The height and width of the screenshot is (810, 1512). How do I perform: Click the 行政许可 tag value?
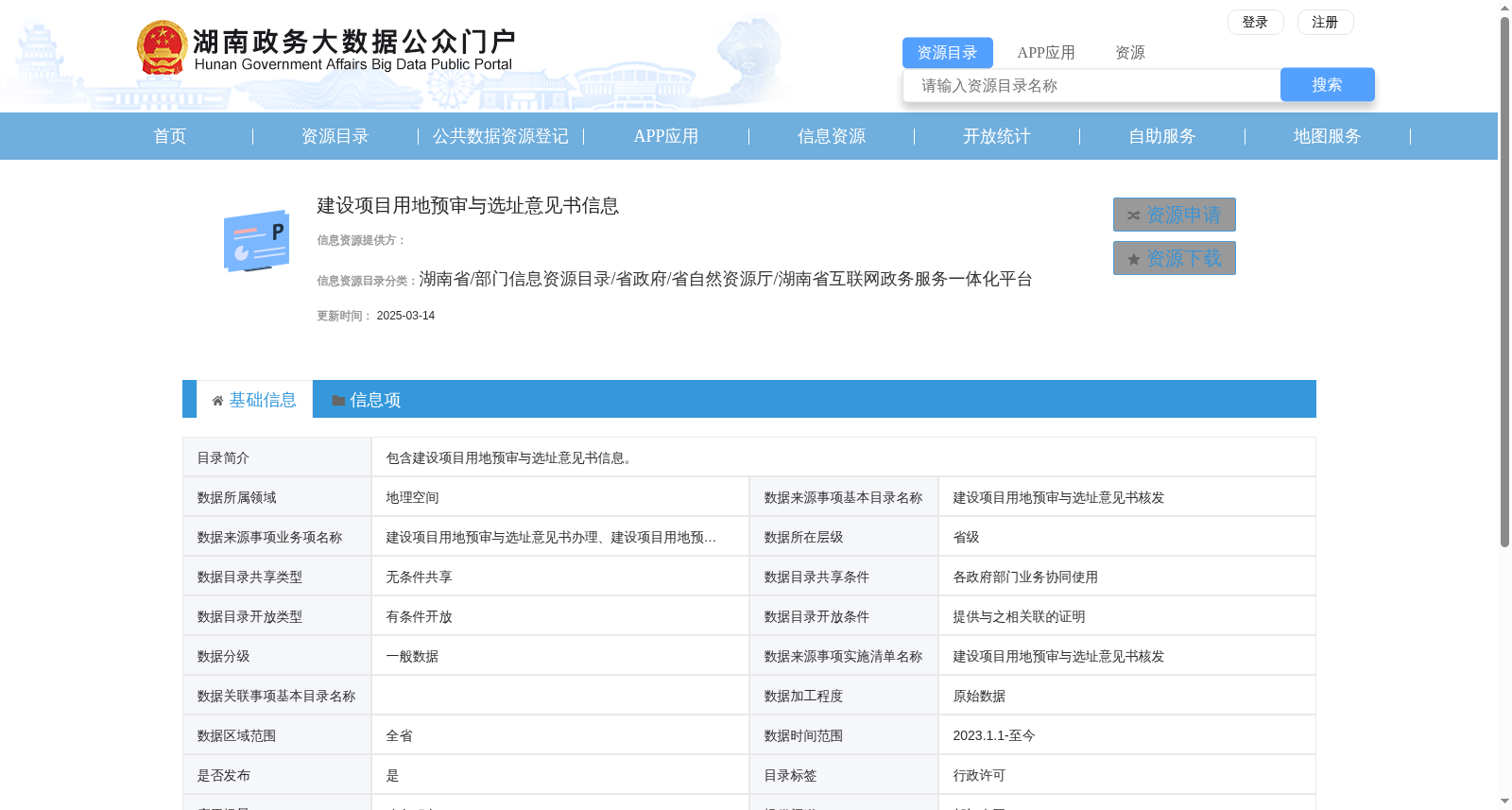coord(979,775)
